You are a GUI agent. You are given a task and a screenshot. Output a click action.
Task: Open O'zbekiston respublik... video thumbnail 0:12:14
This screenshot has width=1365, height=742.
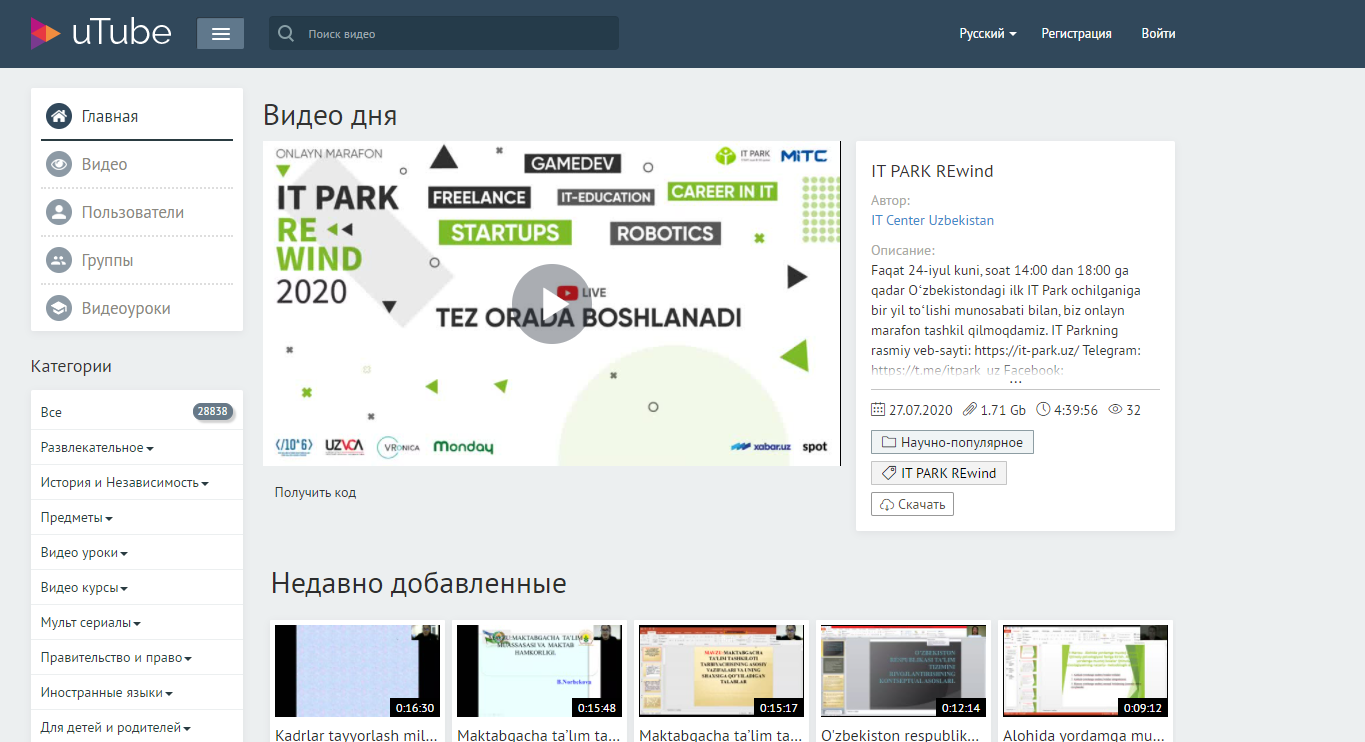tap(903, 671)
